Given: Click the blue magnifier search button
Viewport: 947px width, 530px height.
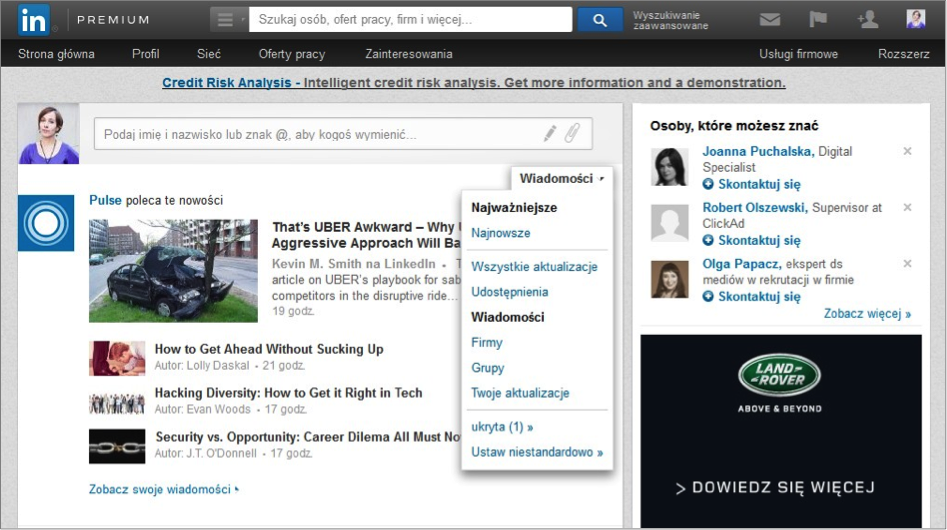Looking at the screenshot, I should [x=600, y=20].
